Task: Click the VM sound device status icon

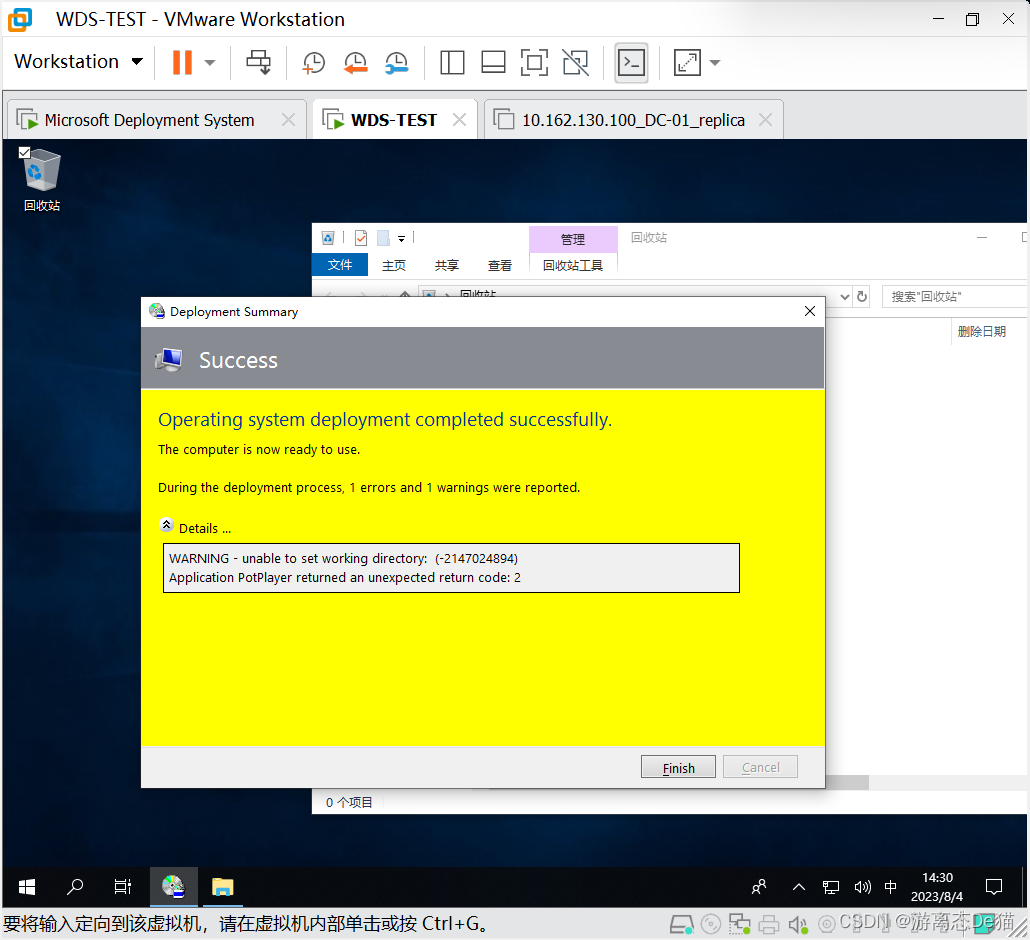Action: pyautogui.click(x=797, y=924)
